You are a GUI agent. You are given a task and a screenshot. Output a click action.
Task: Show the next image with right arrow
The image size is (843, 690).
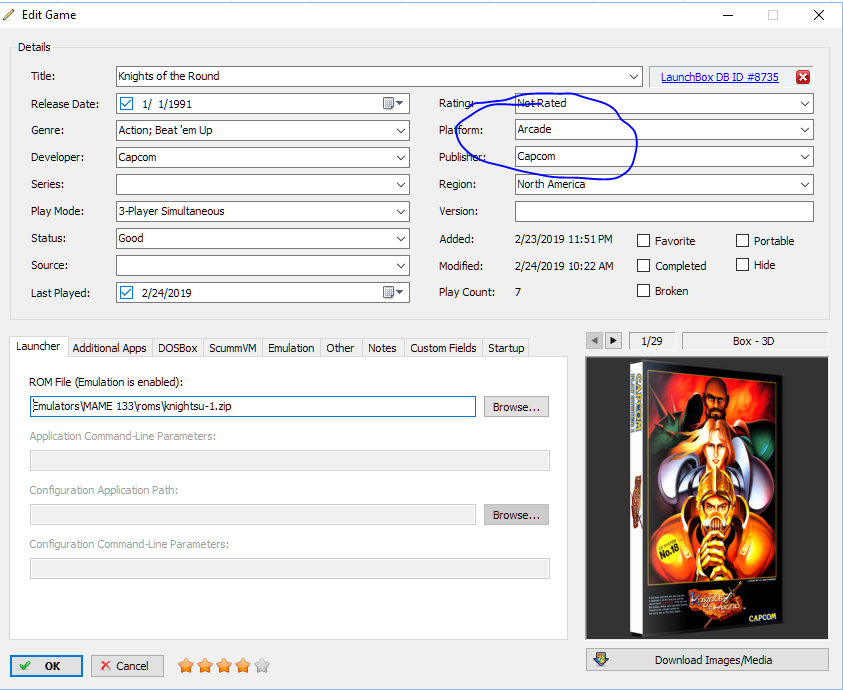613,340
